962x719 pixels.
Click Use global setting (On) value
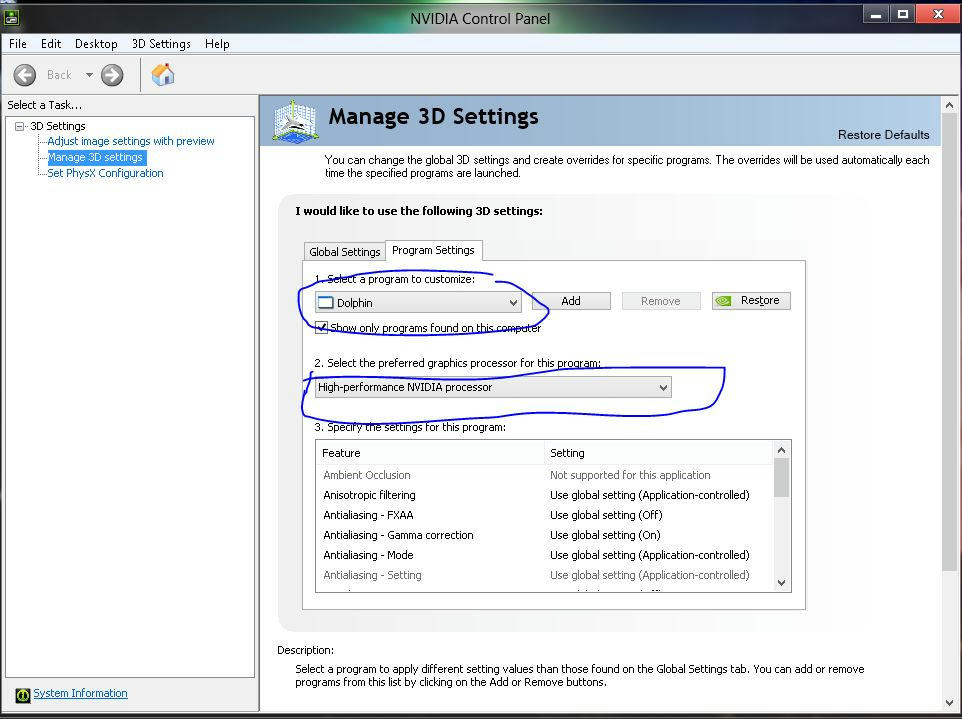(x=605, y=535)
